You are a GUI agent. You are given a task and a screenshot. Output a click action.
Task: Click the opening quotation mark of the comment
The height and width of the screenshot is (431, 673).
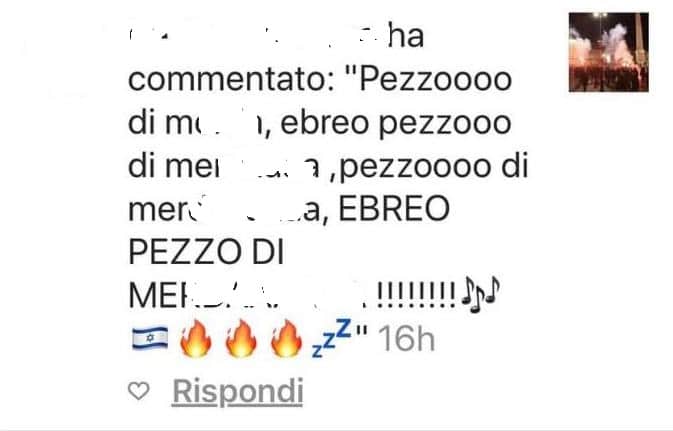coord(354,72)
